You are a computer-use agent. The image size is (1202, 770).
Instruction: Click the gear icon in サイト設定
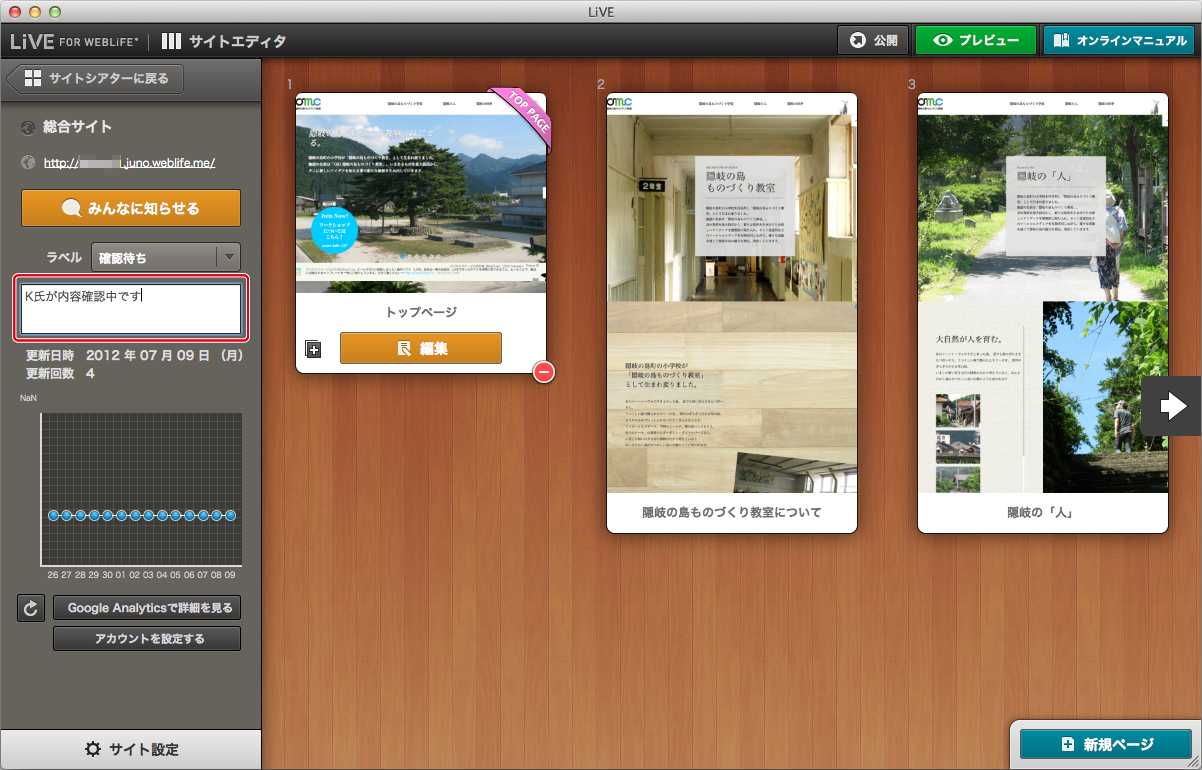pos(93,749)
